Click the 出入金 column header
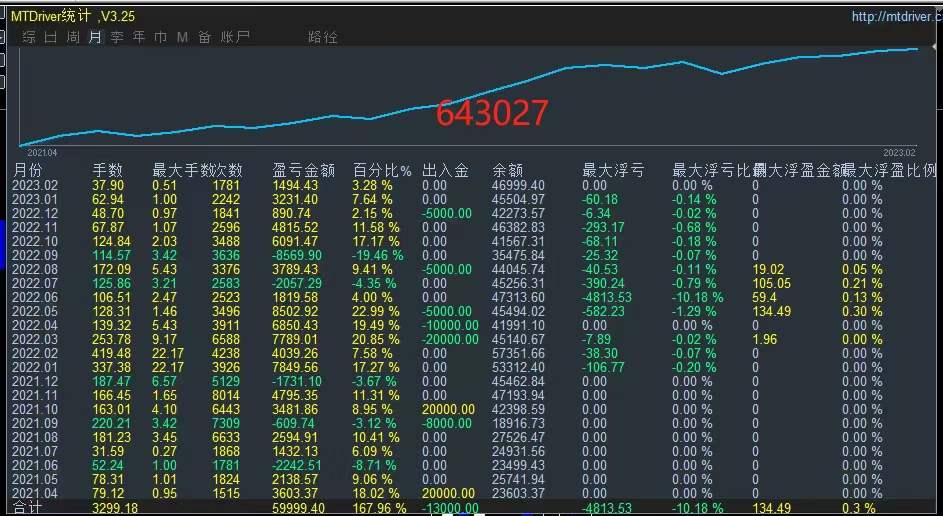The image size is (943, 516). 445,171
